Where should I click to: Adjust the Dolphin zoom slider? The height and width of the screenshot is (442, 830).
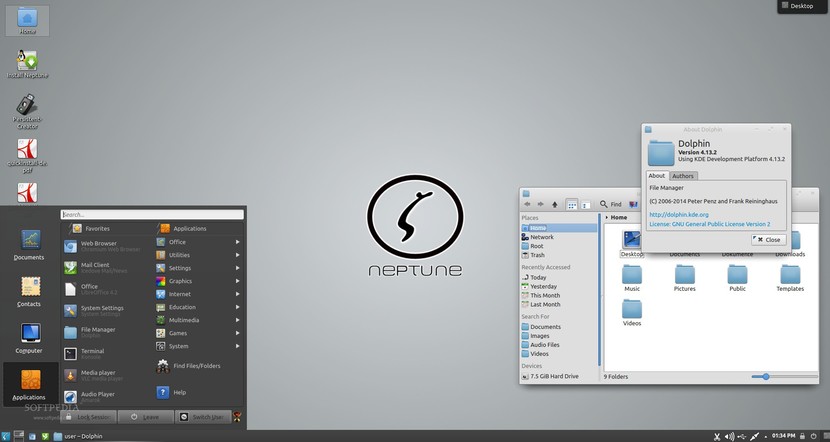pos(765,376)
